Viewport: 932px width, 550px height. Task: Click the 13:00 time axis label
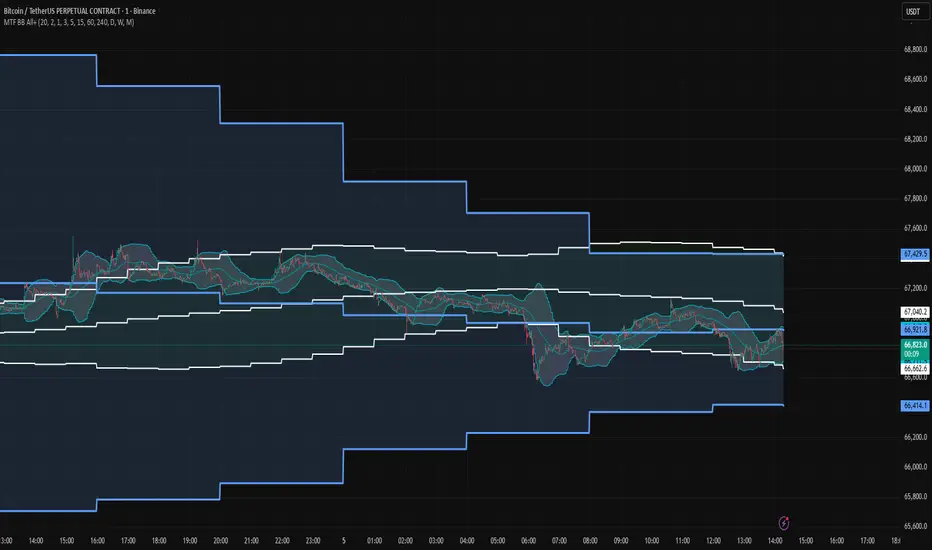[x=744, y=541]
